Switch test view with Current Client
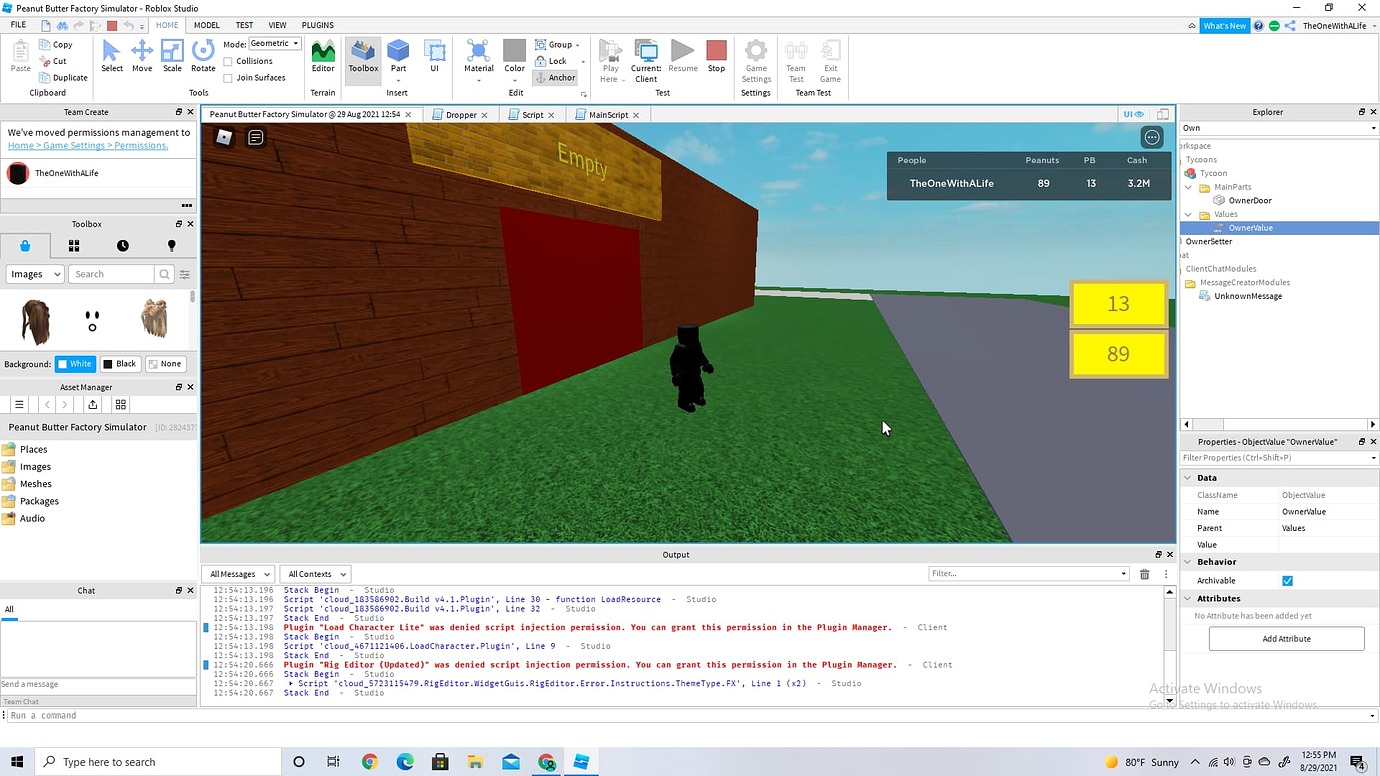This screenshot has height=776, width=1380. 646,62
